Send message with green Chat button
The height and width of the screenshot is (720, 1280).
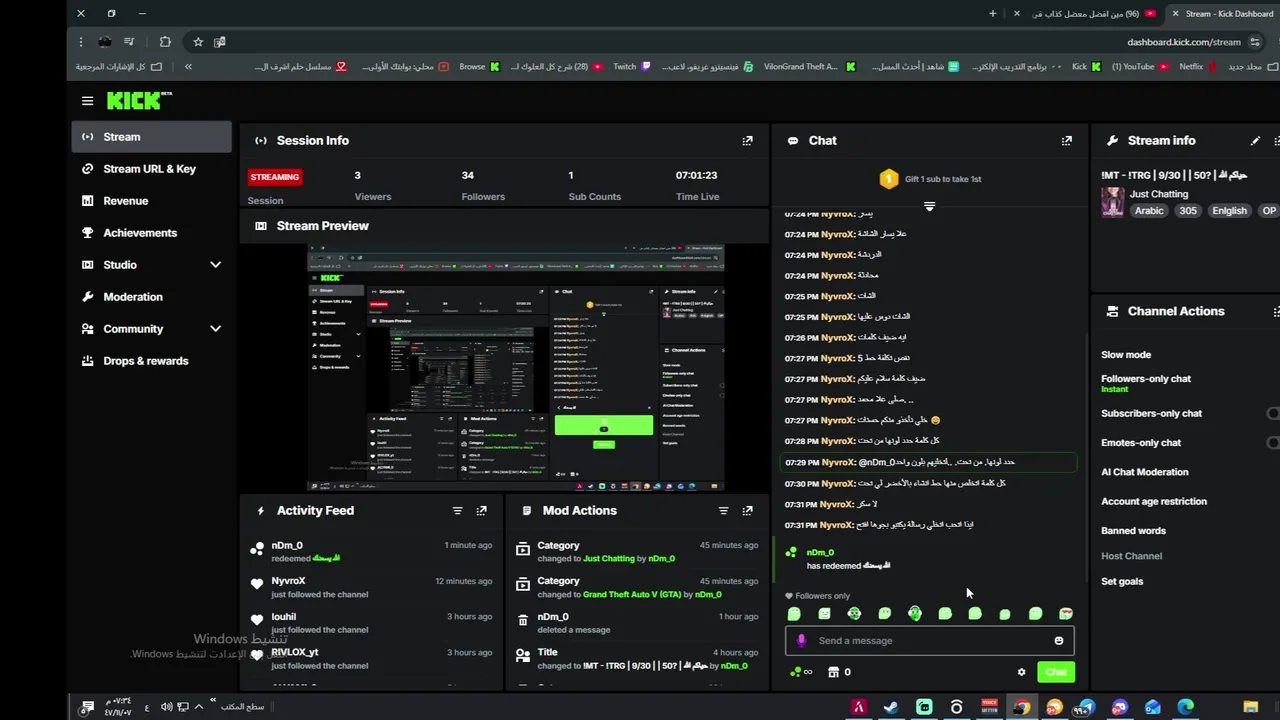(1056, 672)
